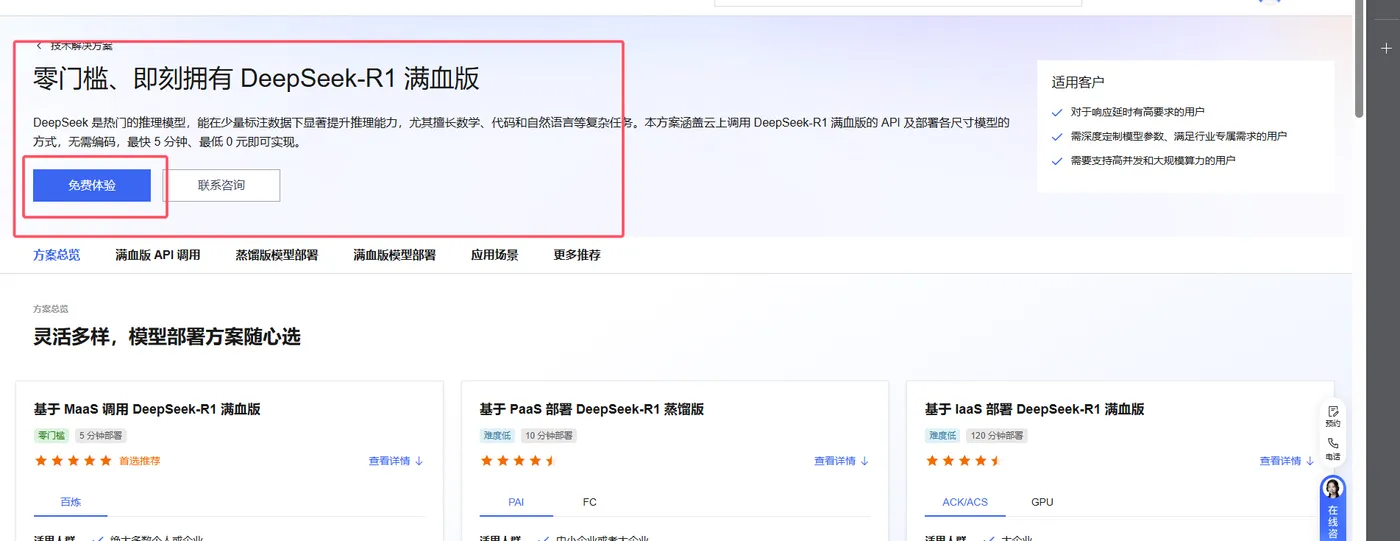Click the 灵活多样，模型部署方案随心选 heading
This screenshot has width=1400, height=541.
coord(167,337)
